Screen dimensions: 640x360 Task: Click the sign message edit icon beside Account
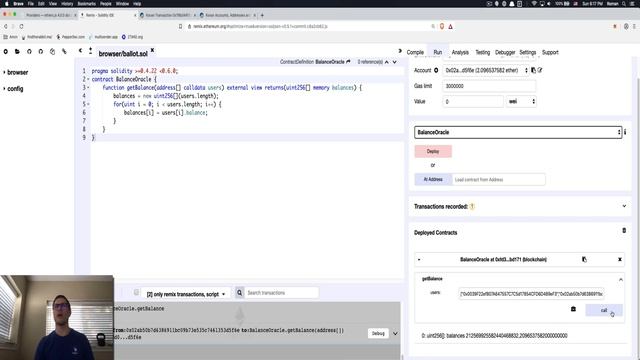pos(540,70)
